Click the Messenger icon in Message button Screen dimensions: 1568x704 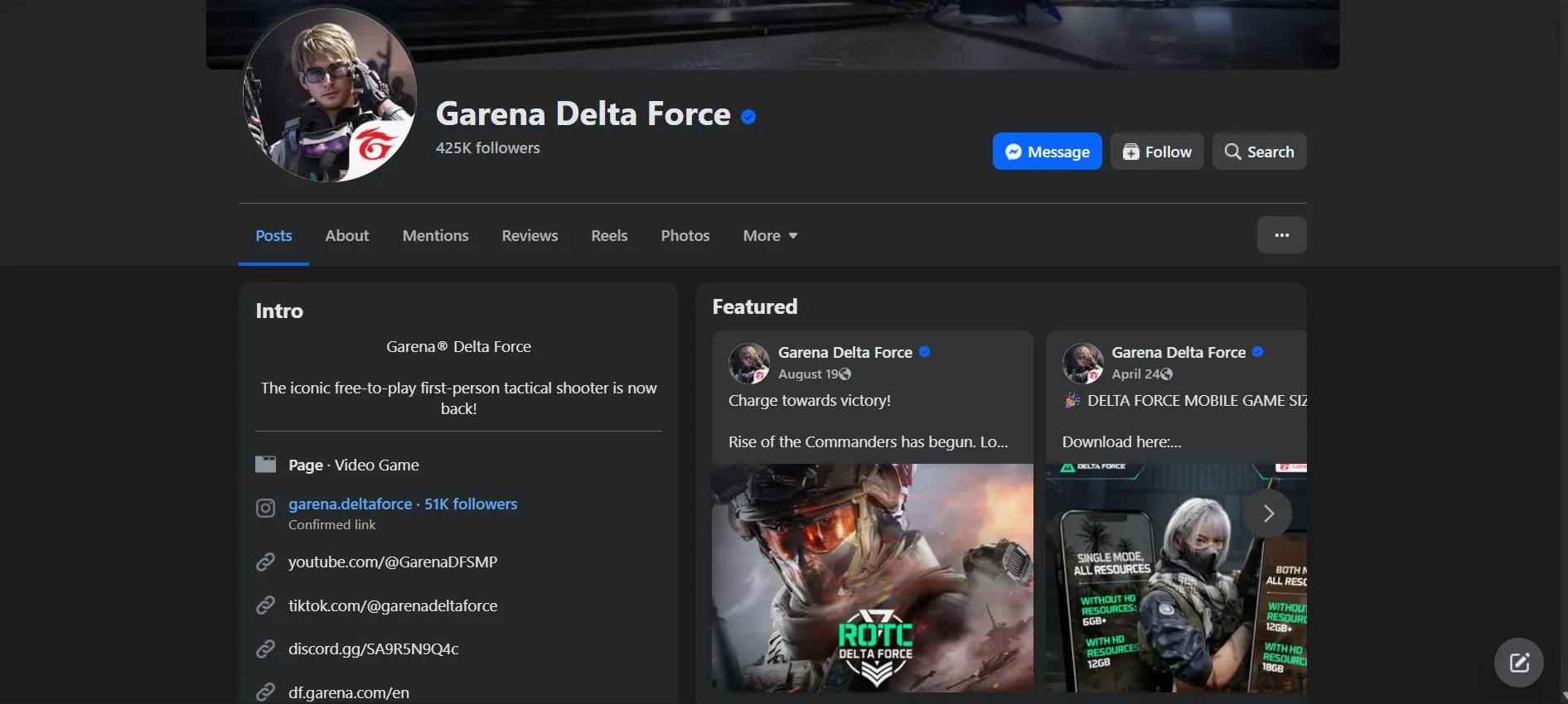pyautogui.click(x=1013, y=152)
